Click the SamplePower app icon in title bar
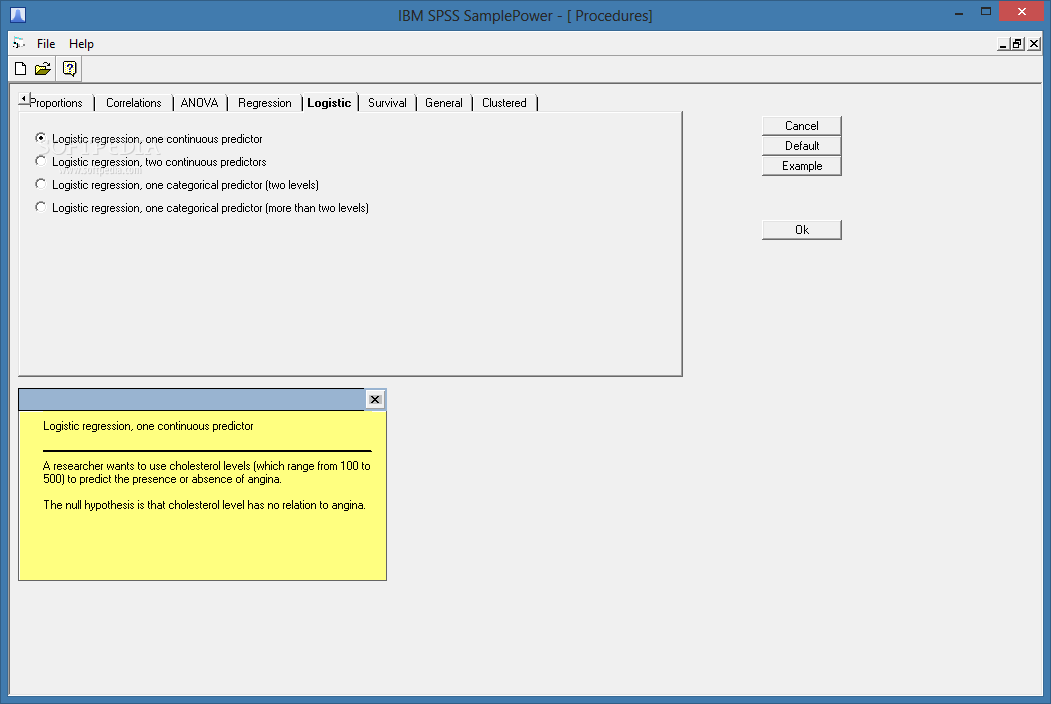 pos(18,15)
